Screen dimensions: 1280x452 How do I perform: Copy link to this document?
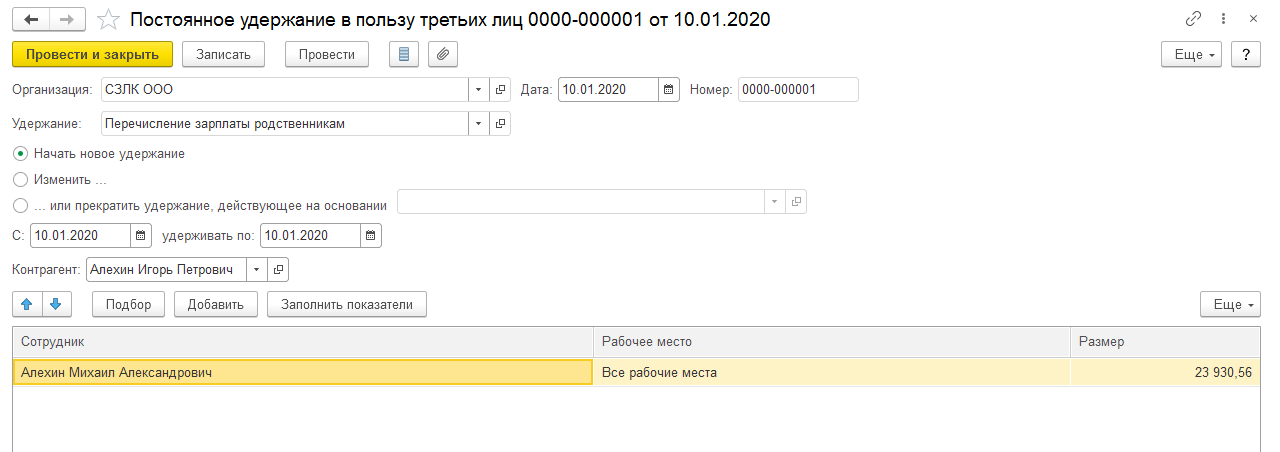1193,19
